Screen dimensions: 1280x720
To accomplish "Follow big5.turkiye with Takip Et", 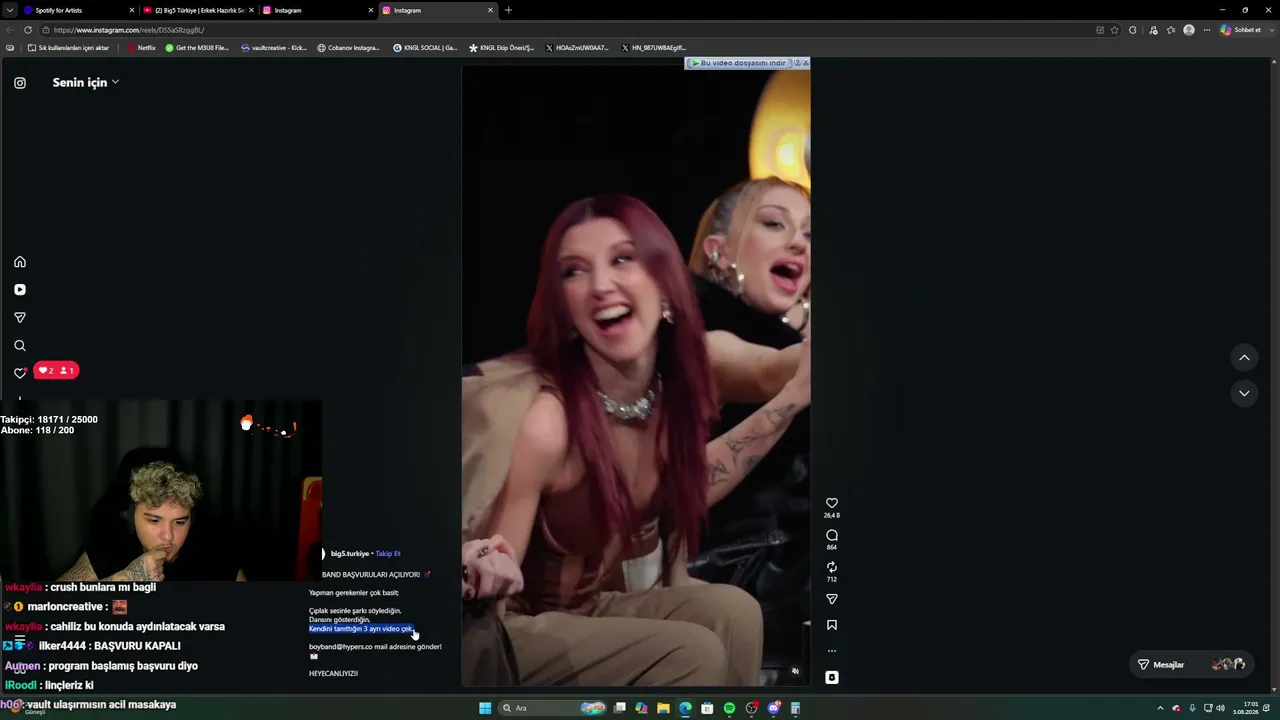I will click(x=388, y=554).
